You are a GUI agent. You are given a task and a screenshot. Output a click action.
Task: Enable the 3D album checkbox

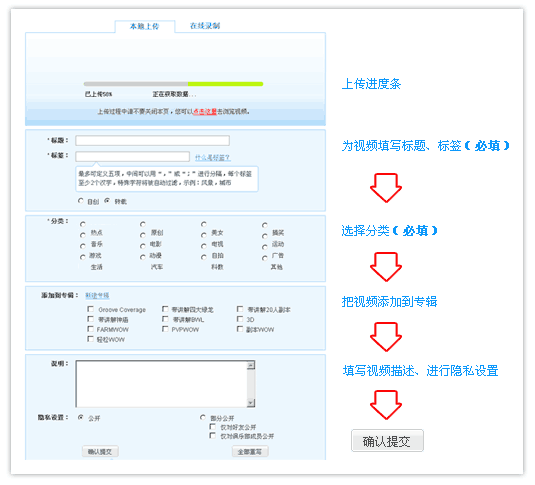240,319
